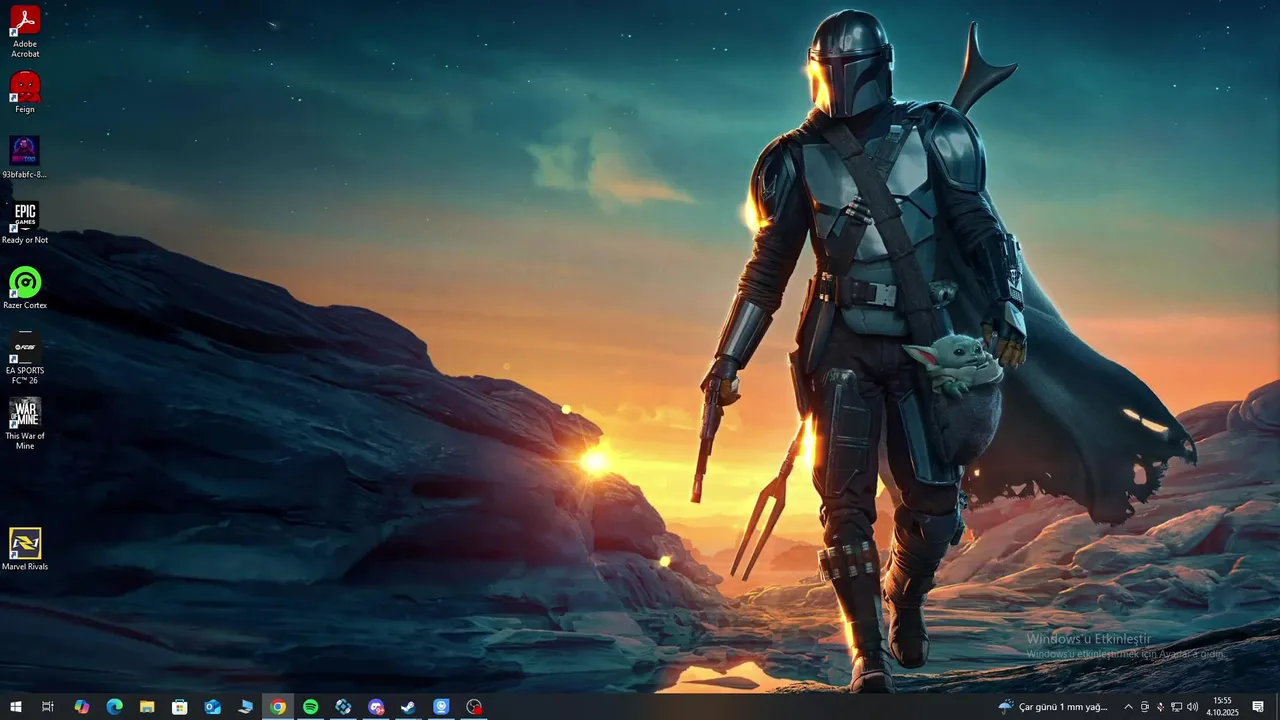Click the microphone tray icon
Image resolution: width=1280 pixels, height=720 pixels.
coord(1160,707)
